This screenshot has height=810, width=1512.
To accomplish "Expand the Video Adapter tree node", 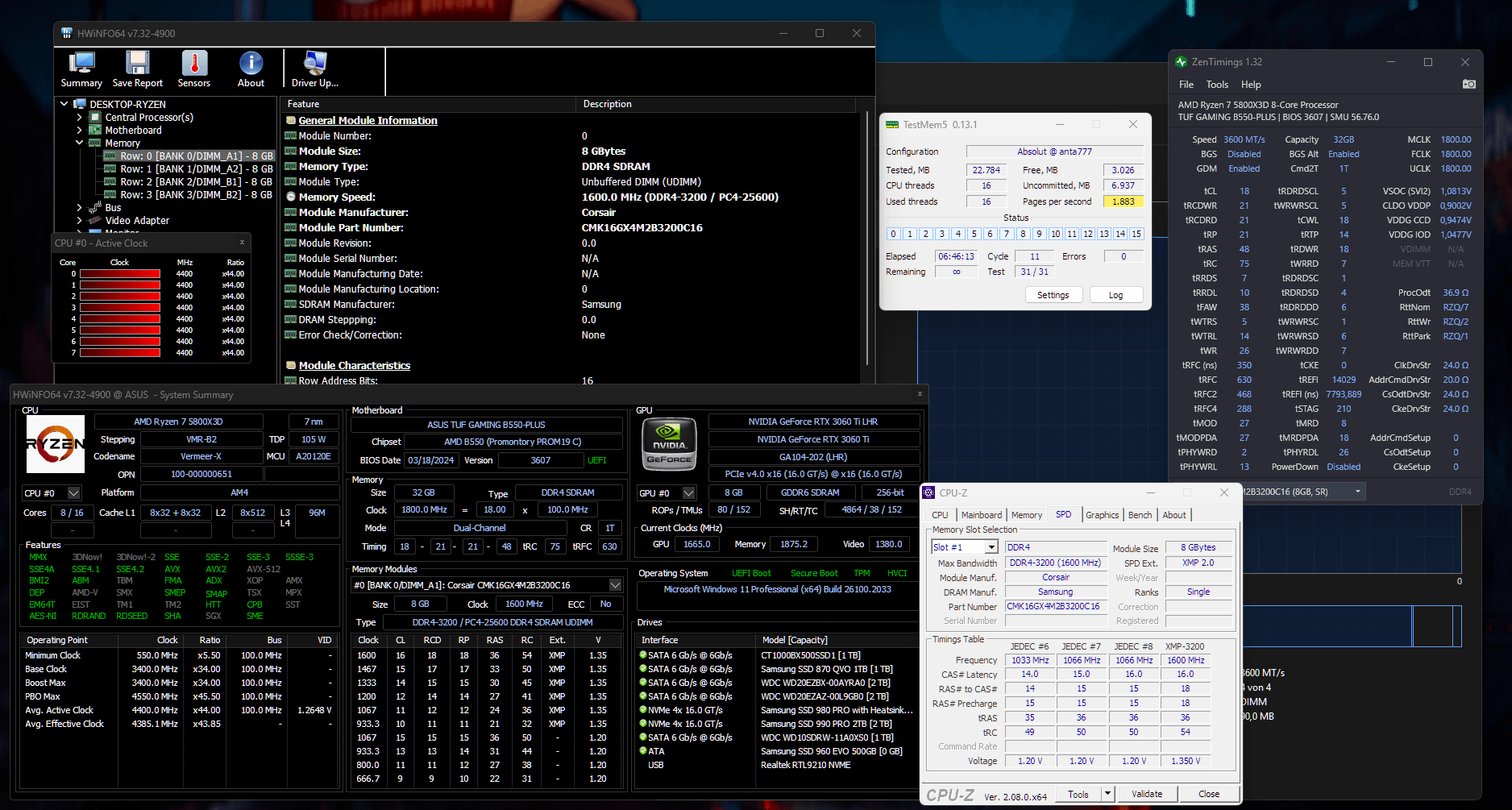I will (79, 220).
